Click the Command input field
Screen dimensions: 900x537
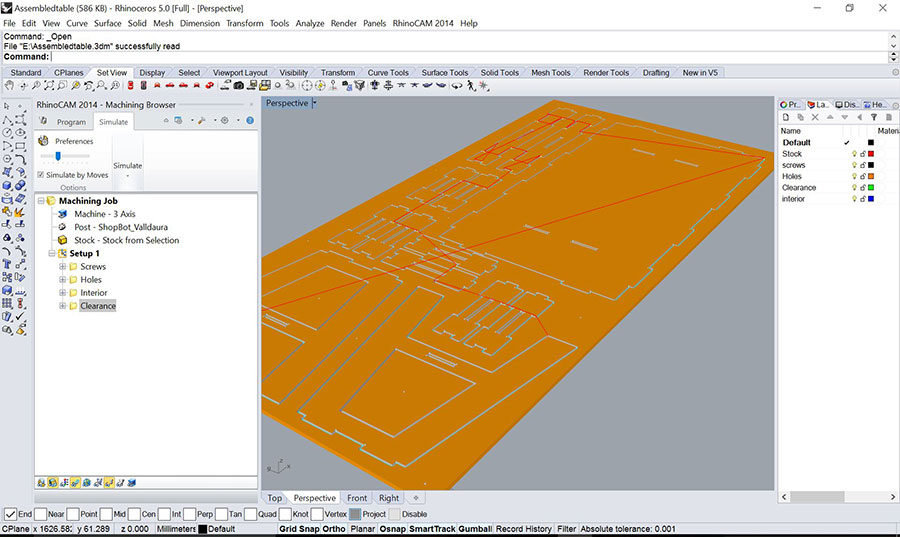(x=468, y=57)
